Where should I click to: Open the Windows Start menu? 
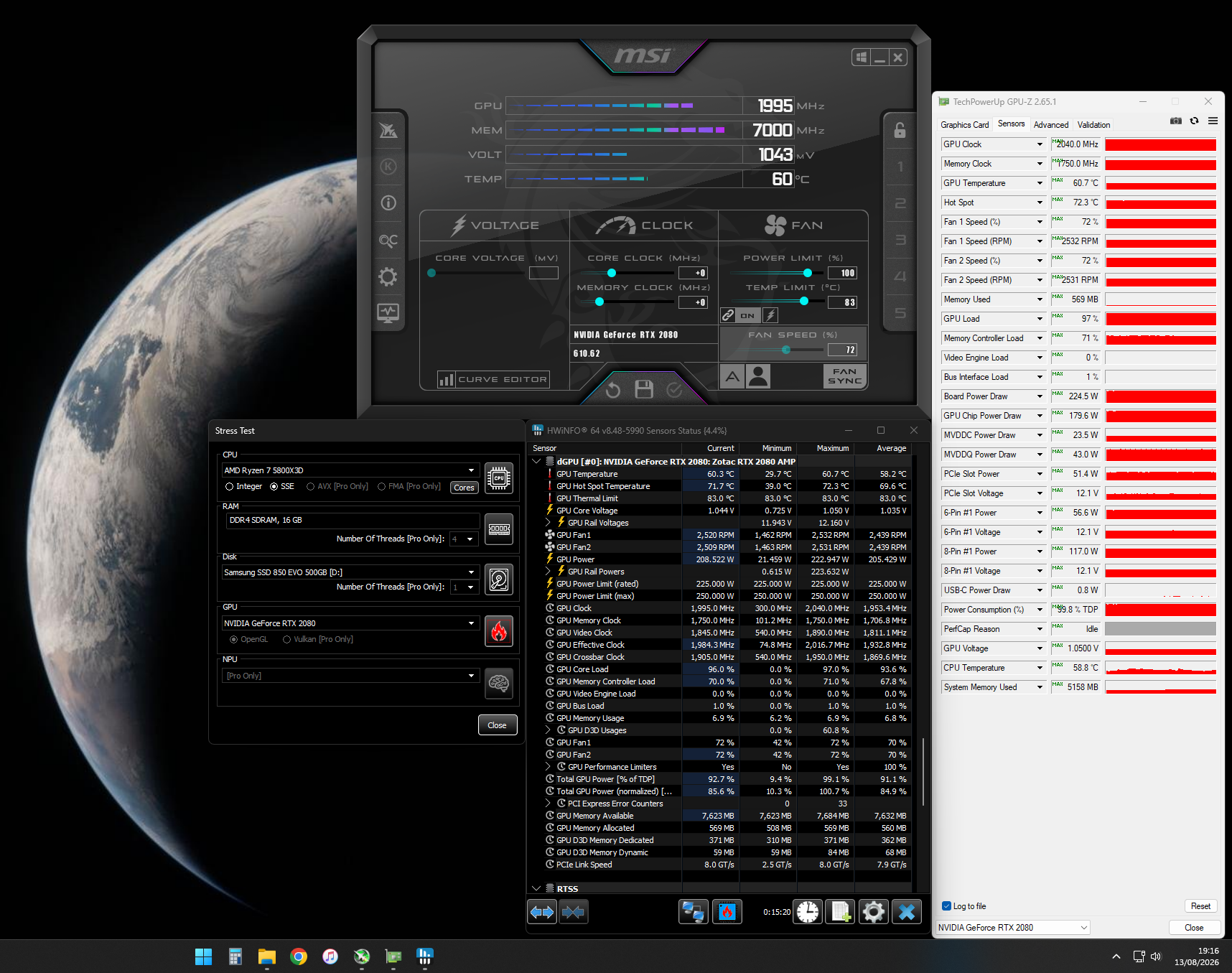[204, 956]
